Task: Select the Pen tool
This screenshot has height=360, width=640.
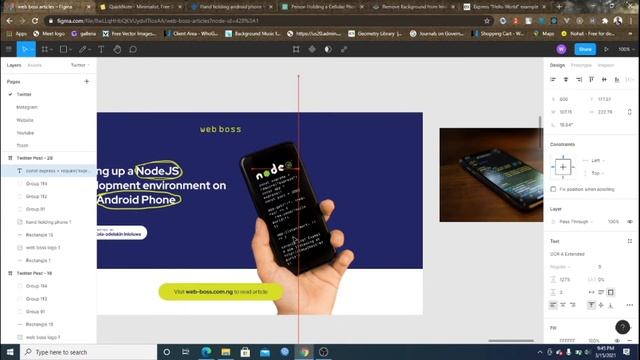Action: point(82,49)
